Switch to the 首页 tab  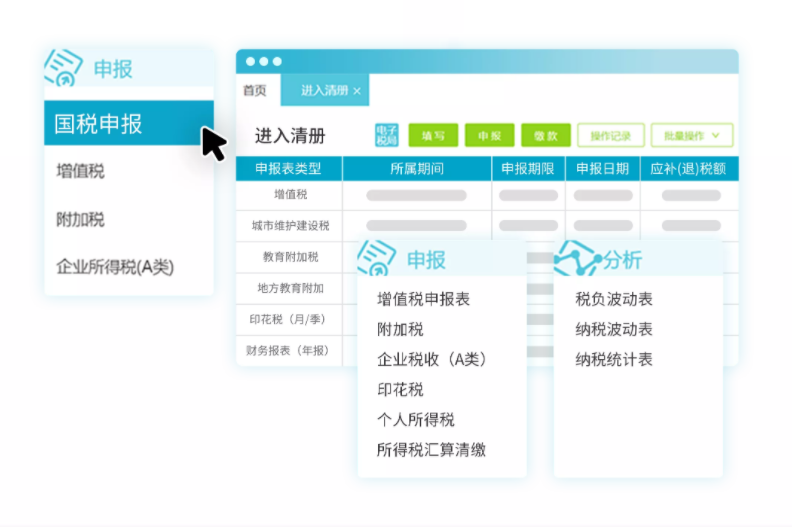pos(255,90)
